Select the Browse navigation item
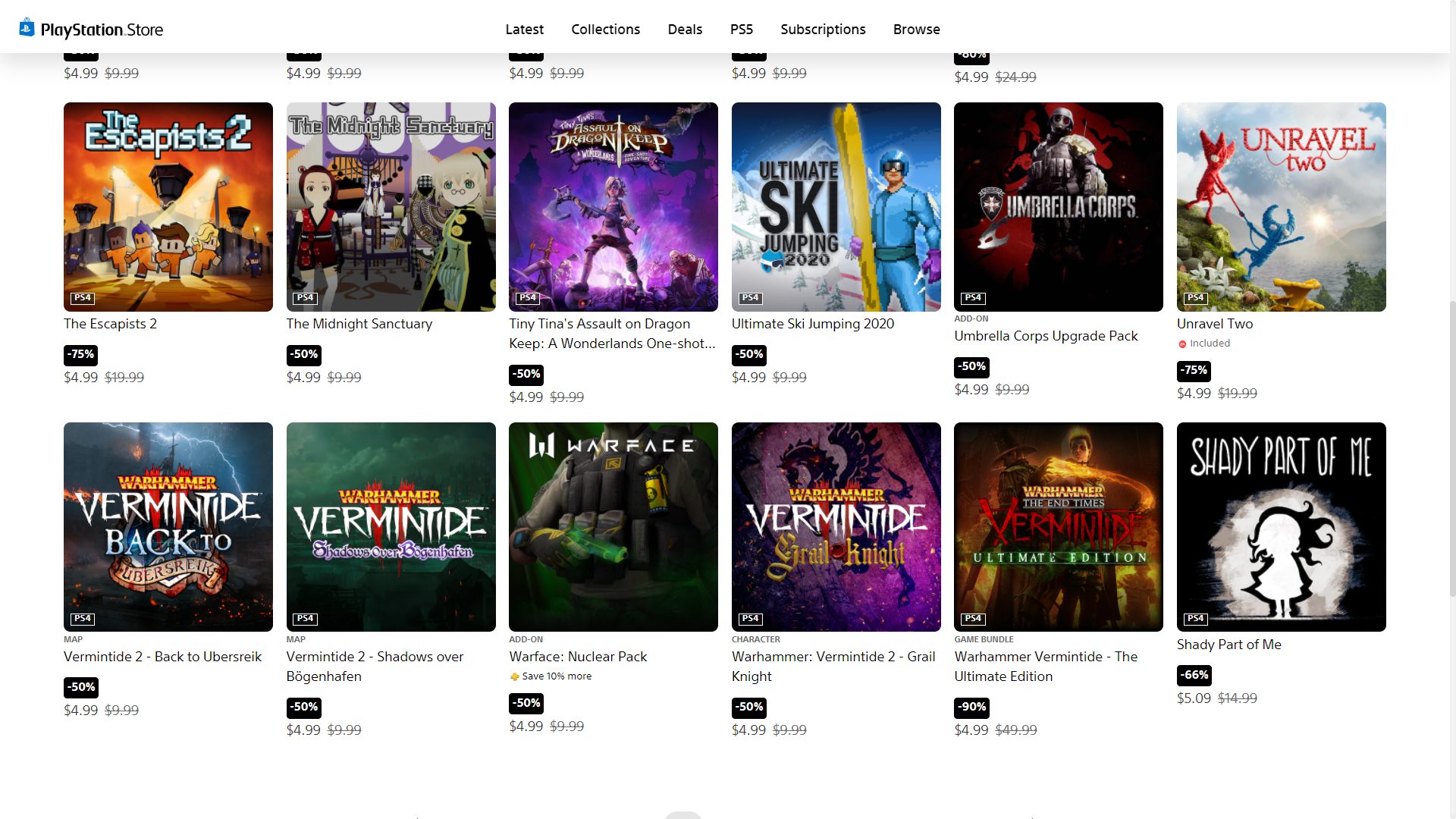This screenshot has height=819, width=1456. (916, 29)
